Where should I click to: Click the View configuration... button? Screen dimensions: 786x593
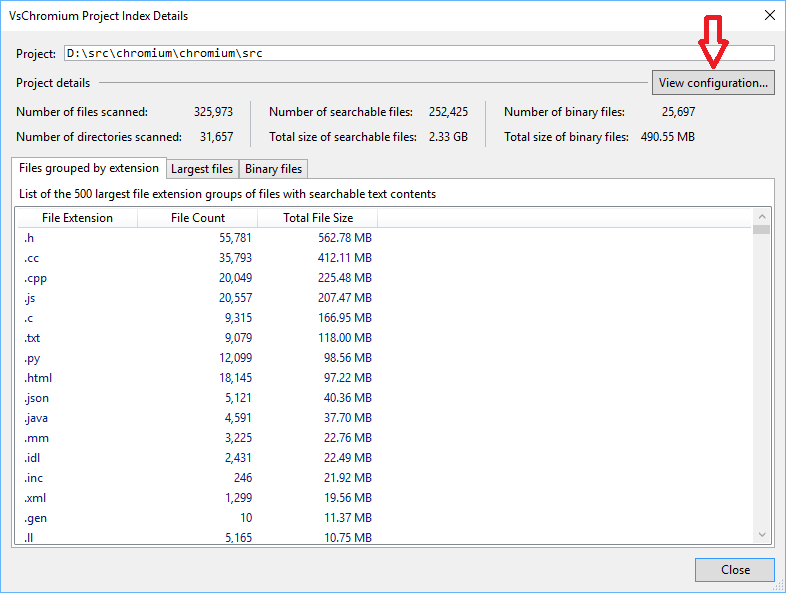[713, 83]
